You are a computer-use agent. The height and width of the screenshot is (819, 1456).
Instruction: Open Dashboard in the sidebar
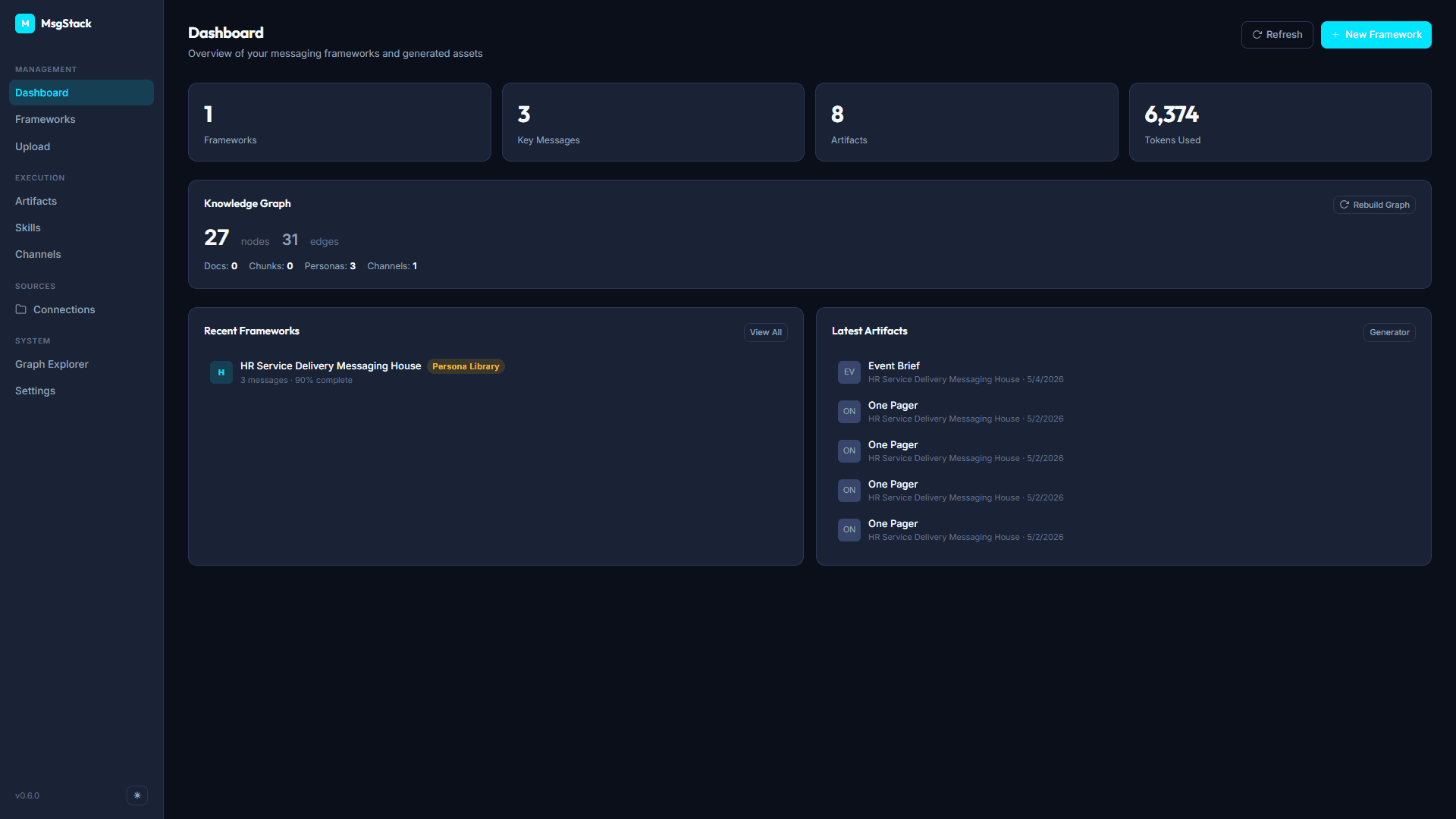pyautogui.click(x=81, y=93)
